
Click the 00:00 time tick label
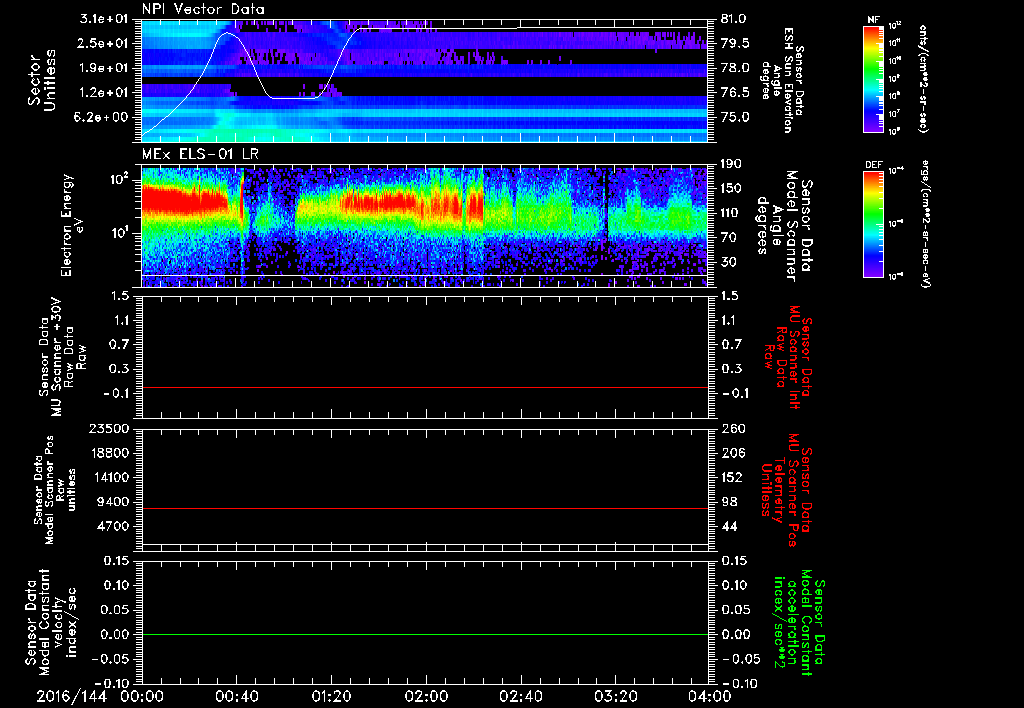pyautogui.click(x=142, y=696)
